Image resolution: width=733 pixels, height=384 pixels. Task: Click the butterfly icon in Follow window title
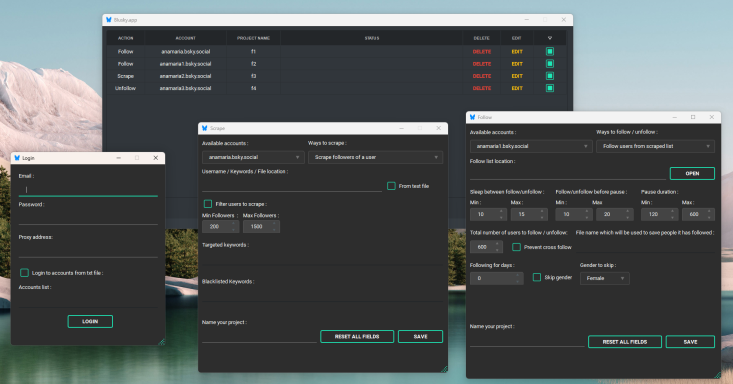point(472,117)
